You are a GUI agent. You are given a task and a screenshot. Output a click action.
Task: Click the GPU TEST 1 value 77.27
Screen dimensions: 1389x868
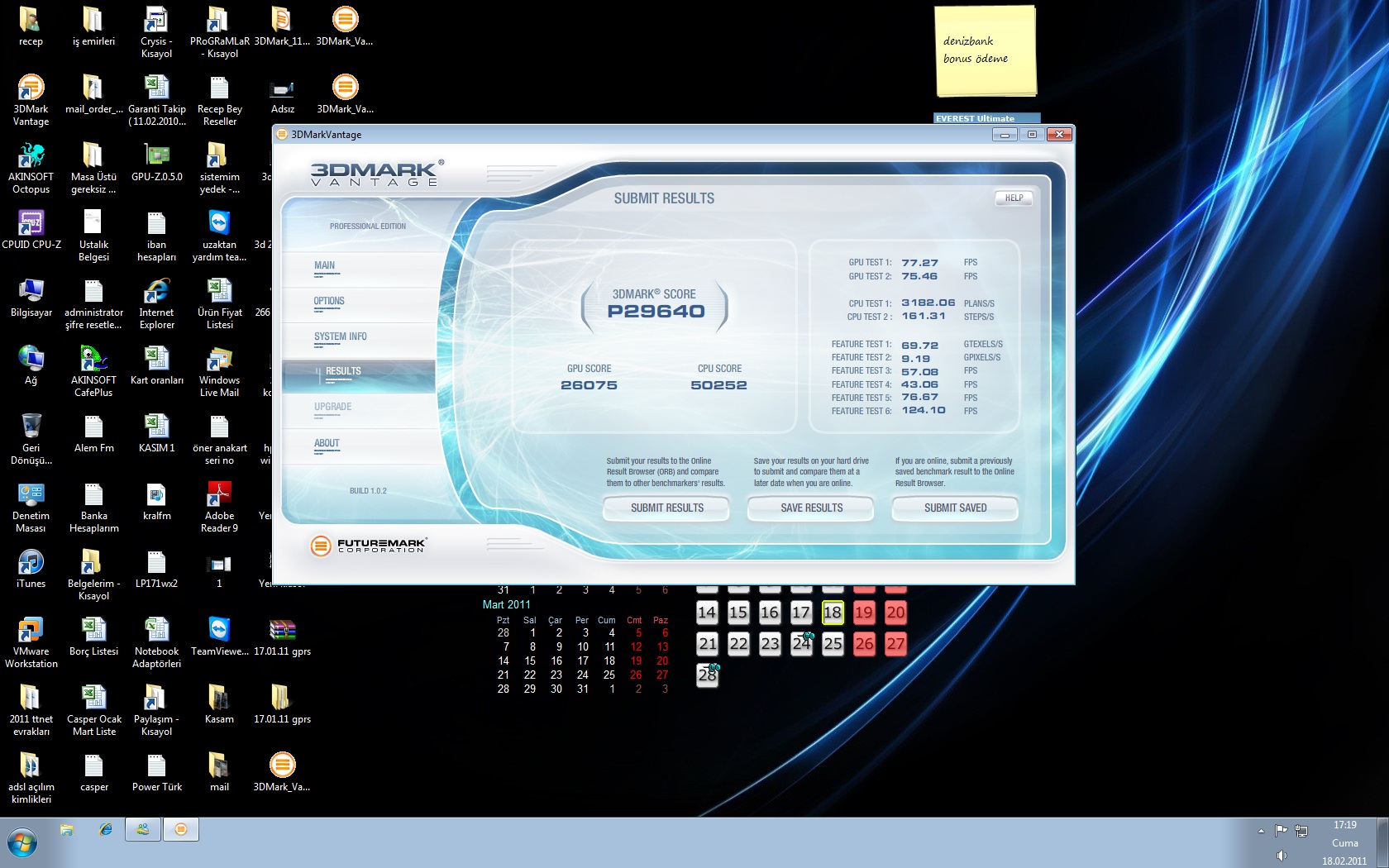coord(919,263)
